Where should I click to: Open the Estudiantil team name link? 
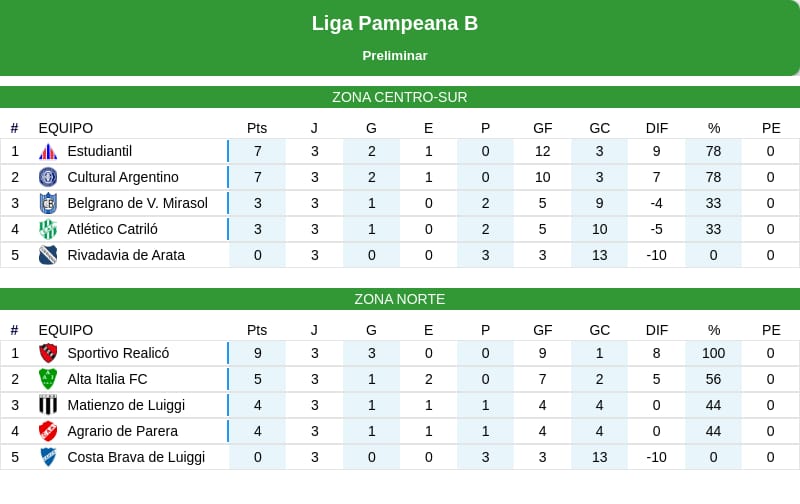tap(99, 152)
